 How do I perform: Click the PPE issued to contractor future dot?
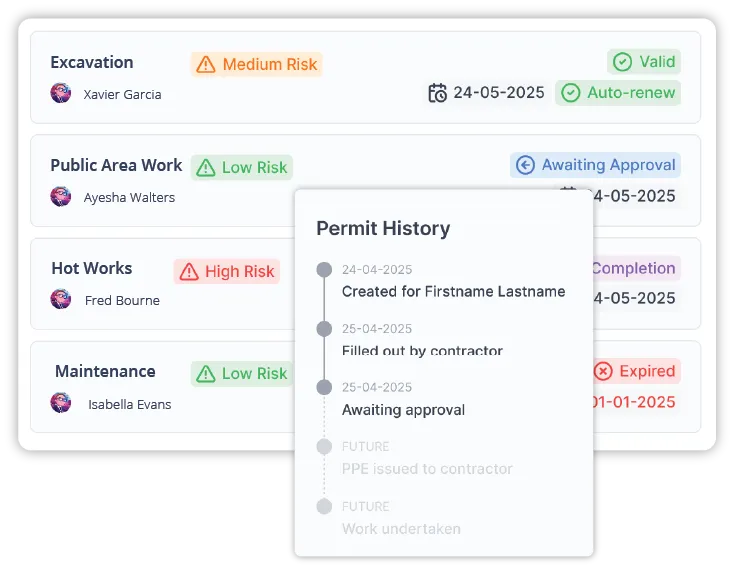pyautogui.click(x=324, y=447)
